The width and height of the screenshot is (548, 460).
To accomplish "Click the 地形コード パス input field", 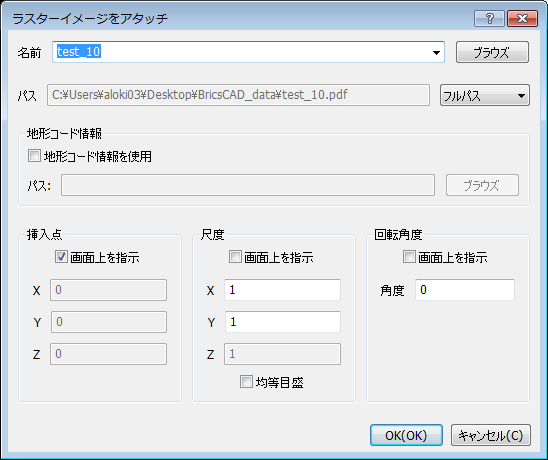I will [248, 185].
